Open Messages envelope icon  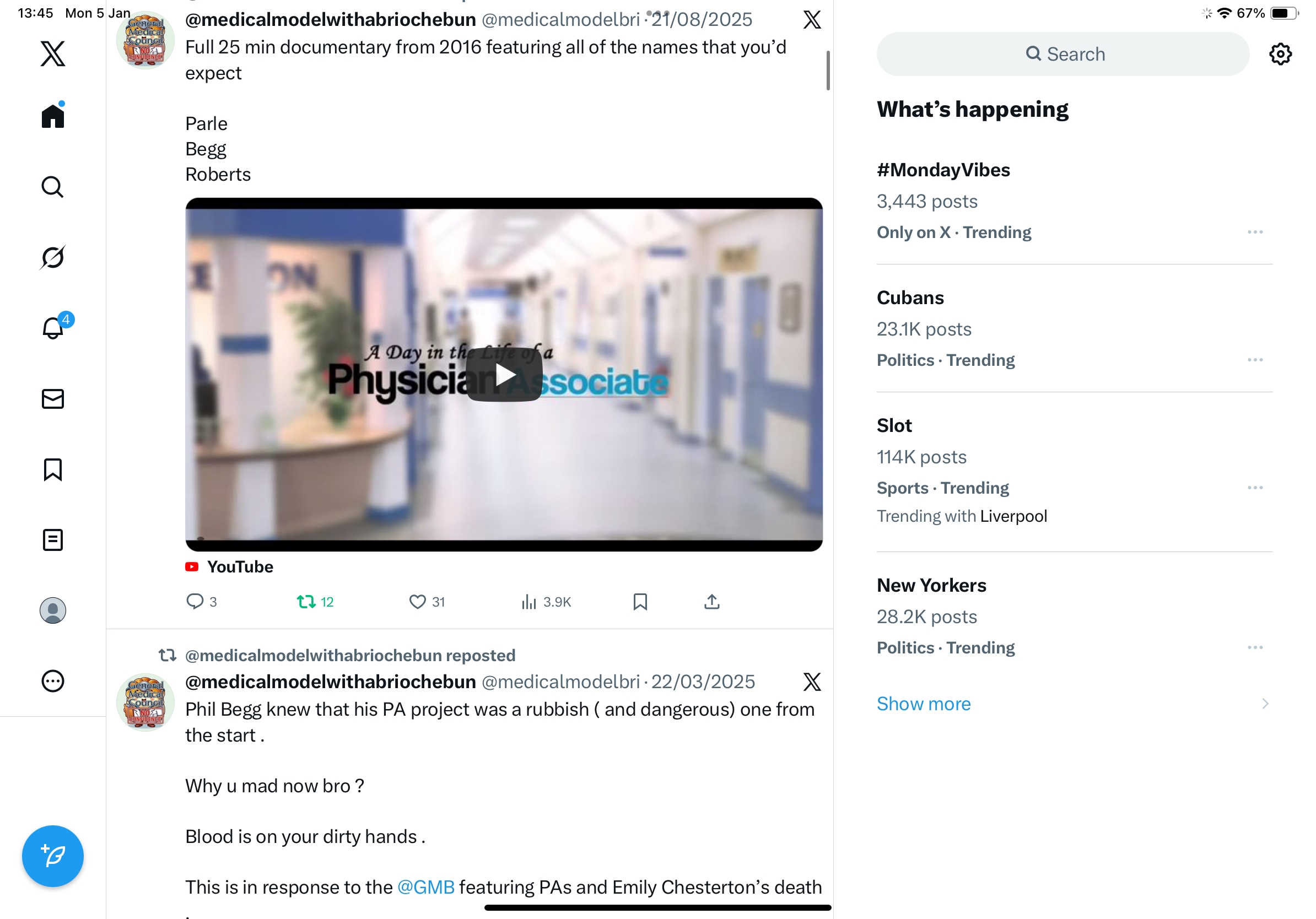pos(53,399)
